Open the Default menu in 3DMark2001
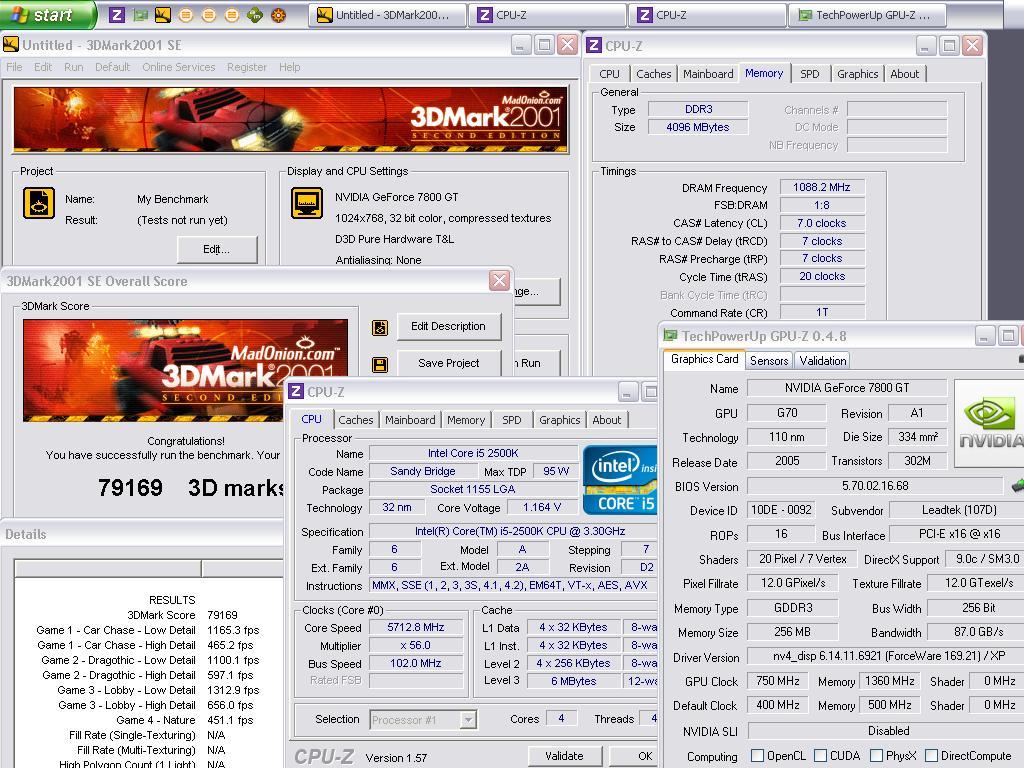Image resolution: width=1024 pixels, height=768 pixels. [x=112, y=67]
